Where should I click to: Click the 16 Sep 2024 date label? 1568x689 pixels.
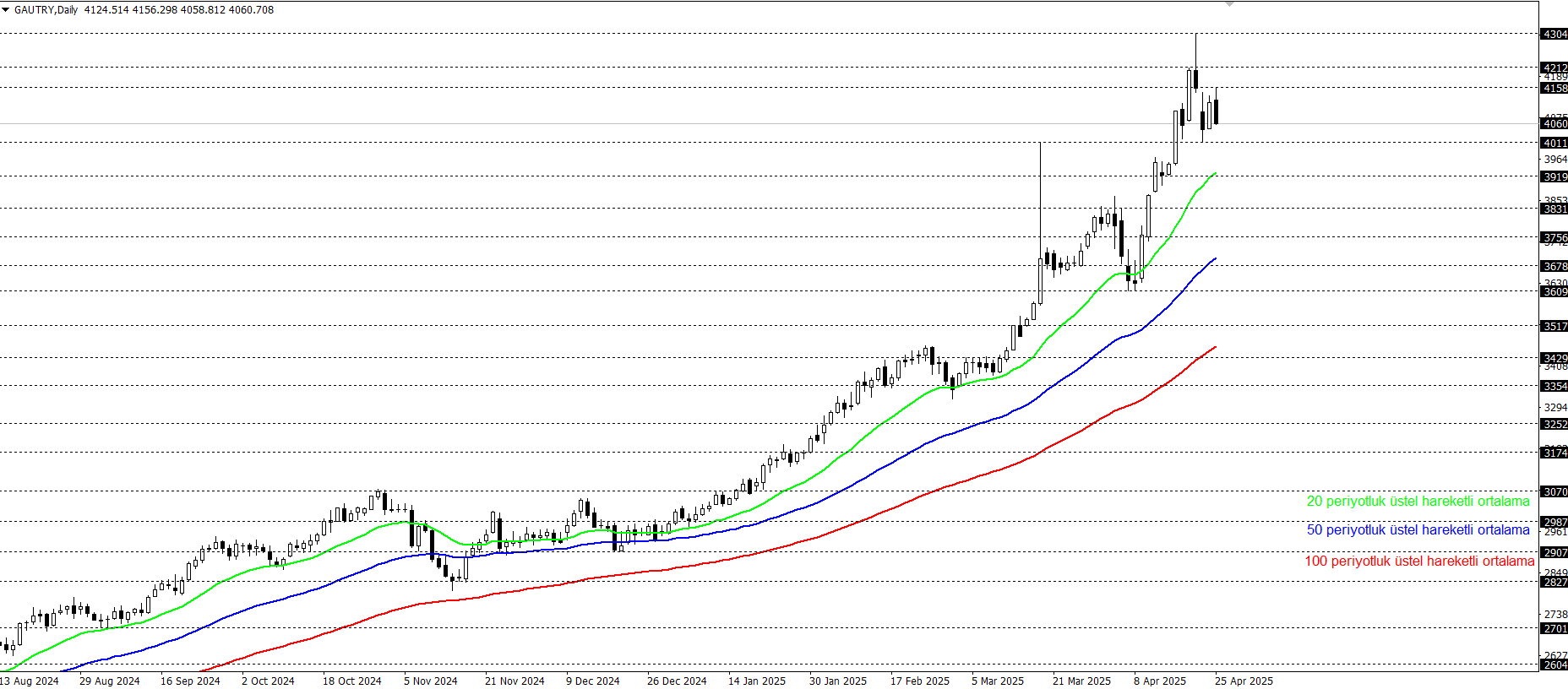(x=190, y=681)
